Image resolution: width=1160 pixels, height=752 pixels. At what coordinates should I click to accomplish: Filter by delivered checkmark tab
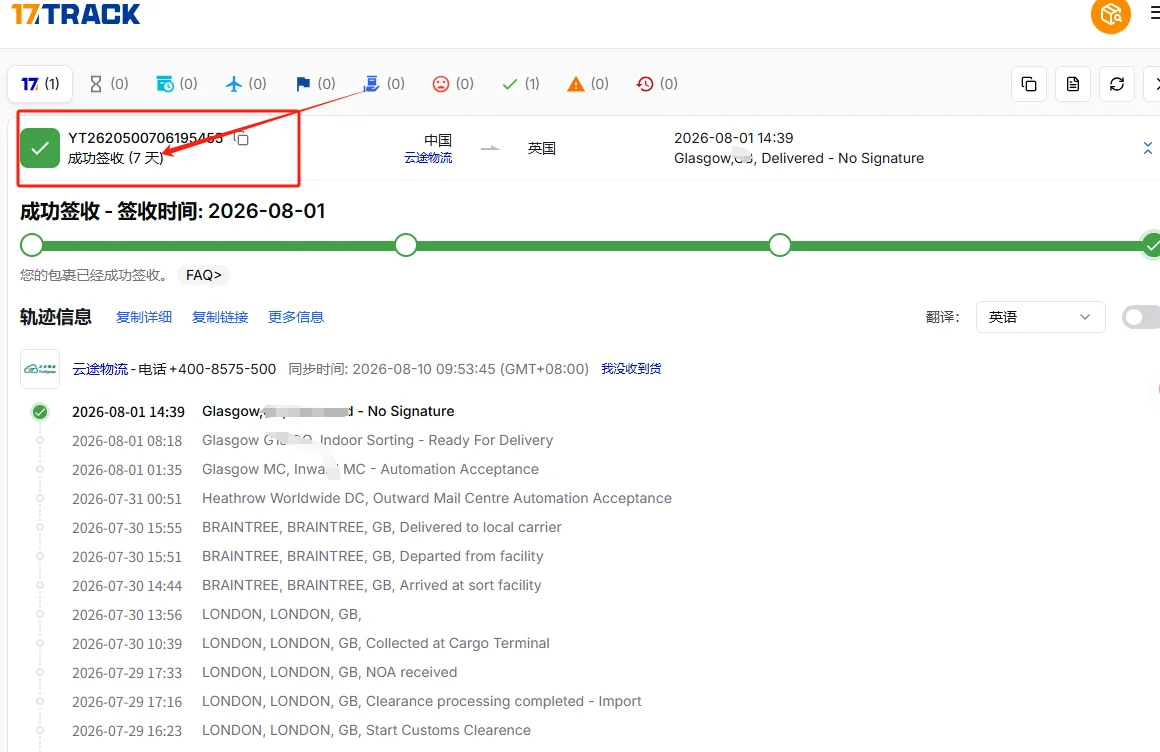pyautogui.click(x=521, y=84)
